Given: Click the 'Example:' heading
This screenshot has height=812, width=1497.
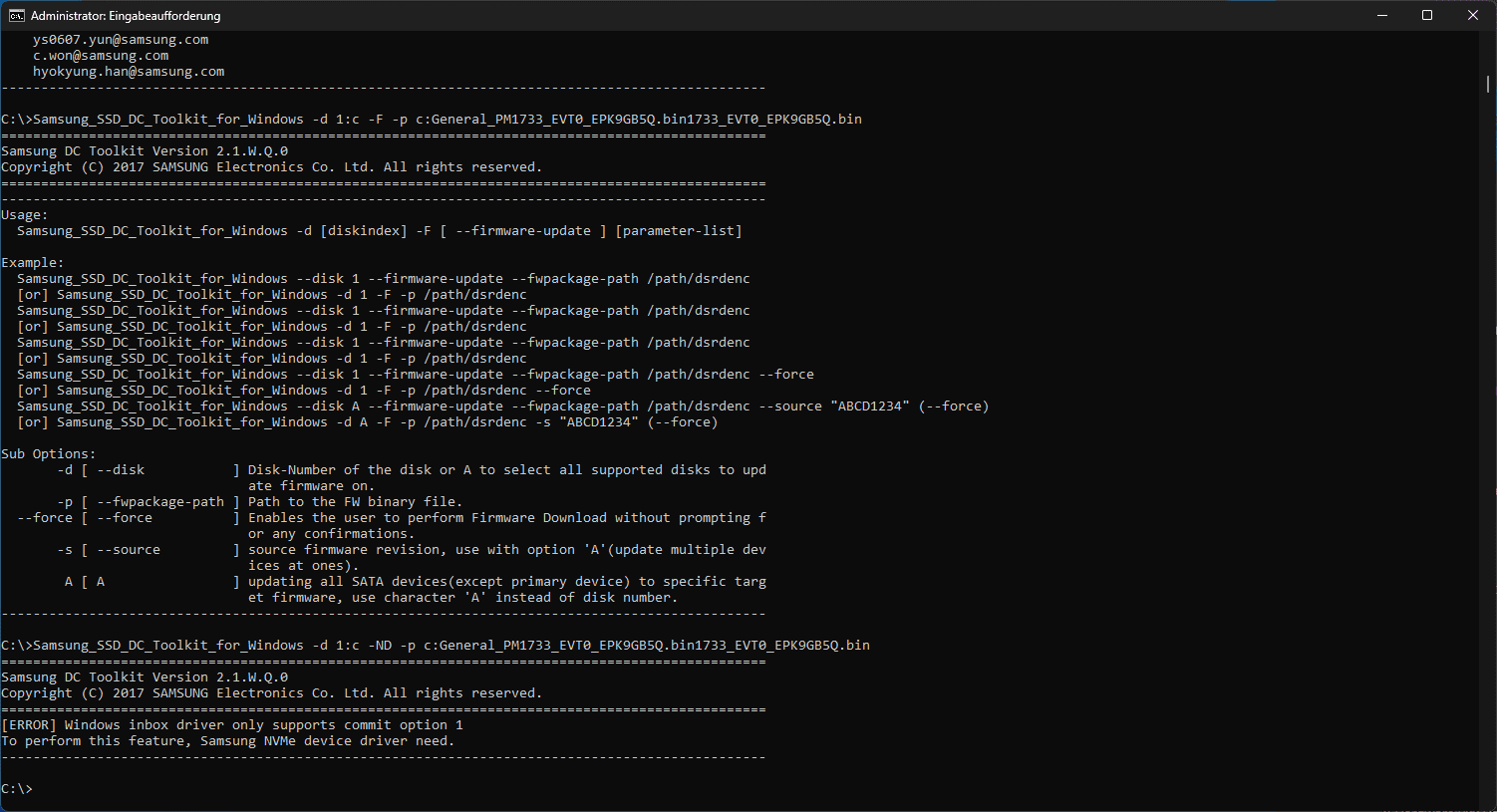Looking at the screenshot, I should tap(33, 263).
